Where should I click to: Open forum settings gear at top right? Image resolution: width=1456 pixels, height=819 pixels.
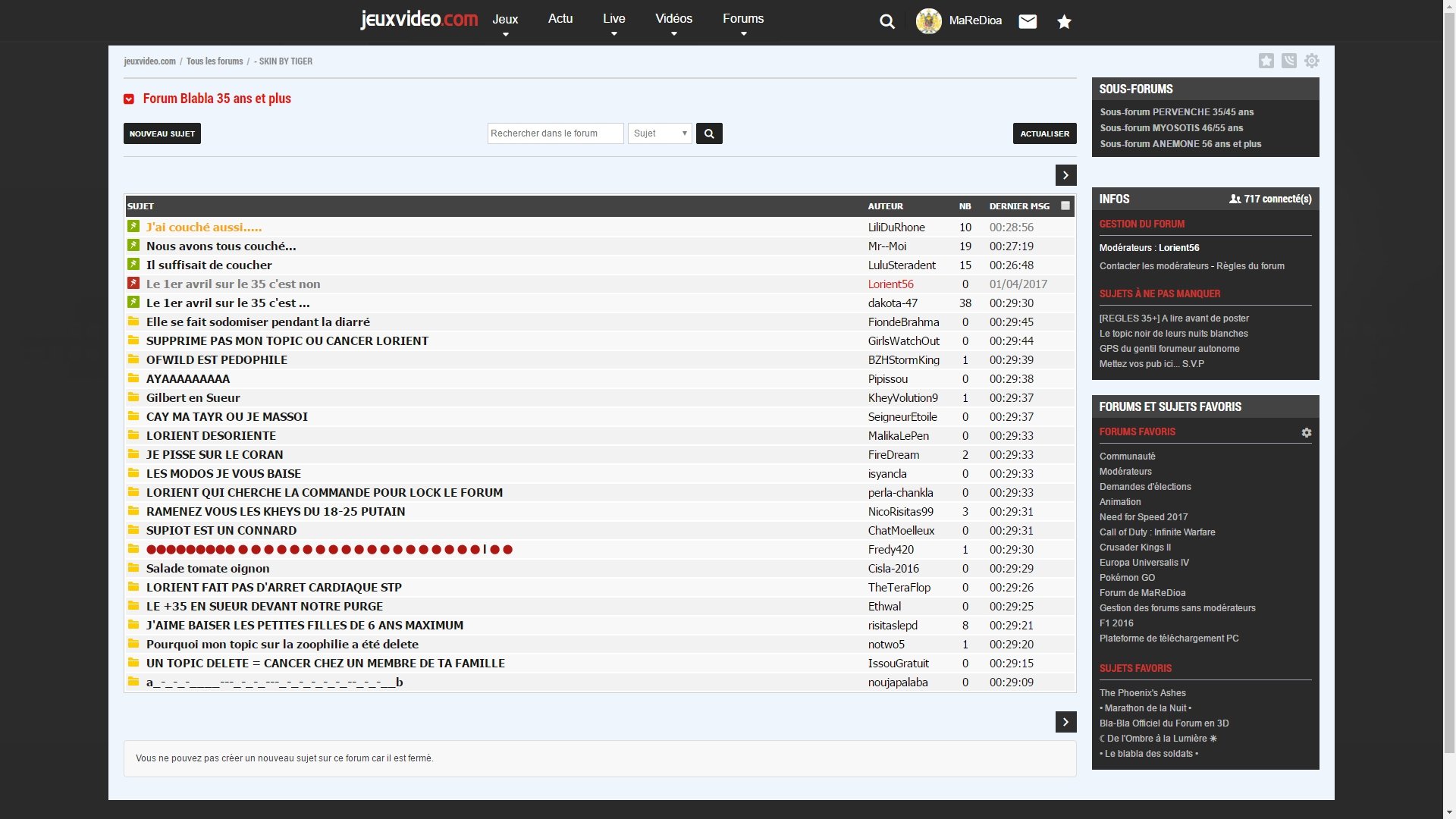[1312, 61]
